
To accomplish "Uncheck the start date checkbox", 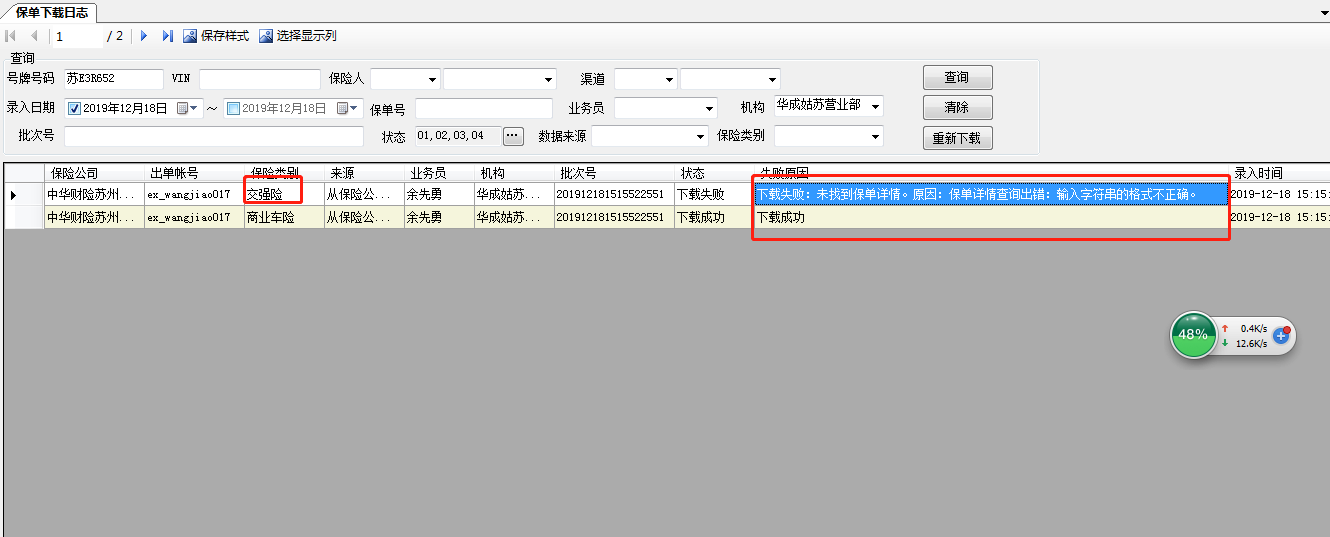I will (x=74, y=108).
